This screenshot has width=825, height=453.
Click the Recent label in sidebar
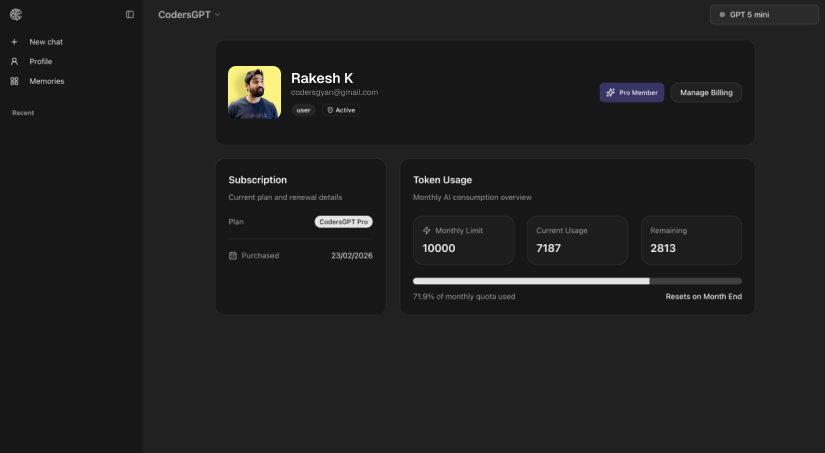(x=23, y=113)
